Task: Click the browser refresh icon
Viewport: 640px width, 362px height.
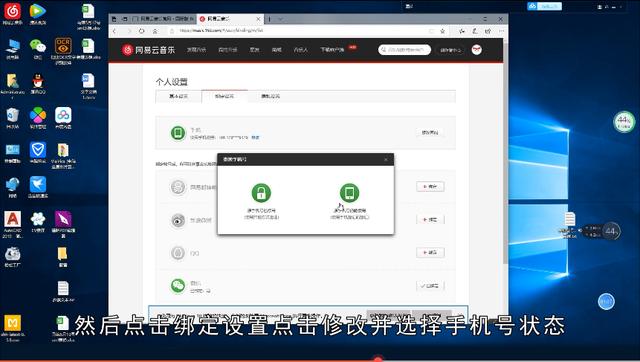Action: (142, 31)
